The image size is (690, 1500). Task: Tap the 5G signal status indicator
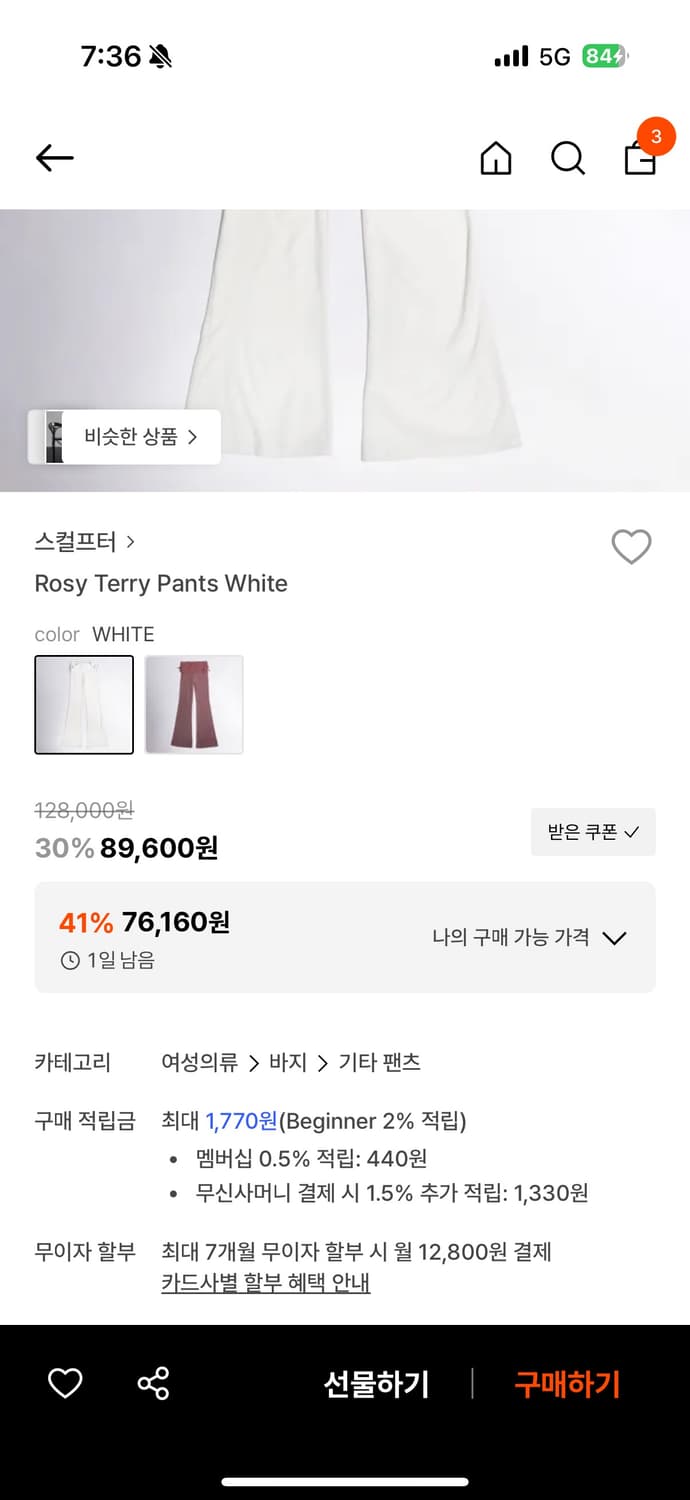click(554, 57)
